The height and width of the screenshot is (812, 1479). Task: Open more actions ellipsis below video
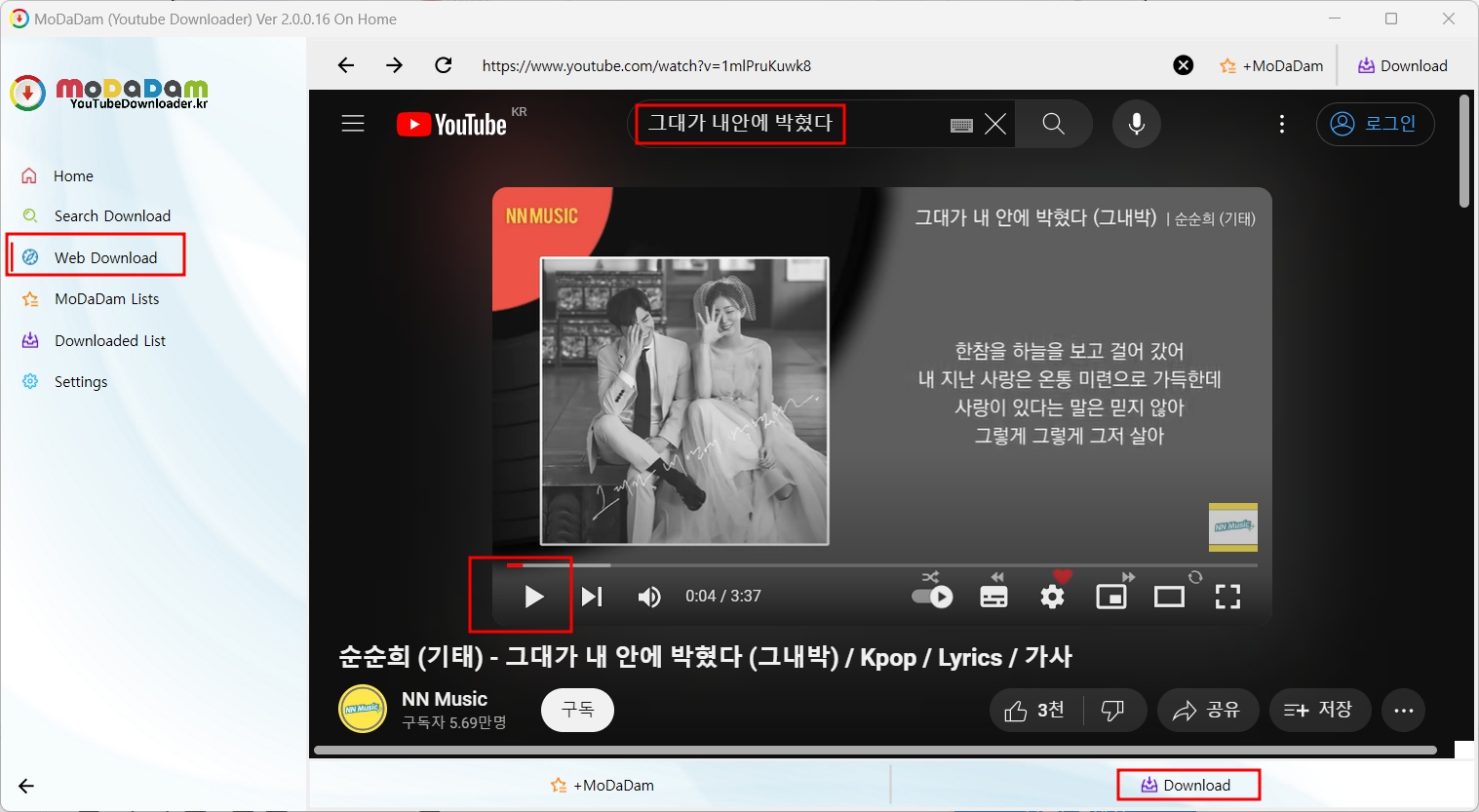pyautogui.click(x=1404, y=711)
